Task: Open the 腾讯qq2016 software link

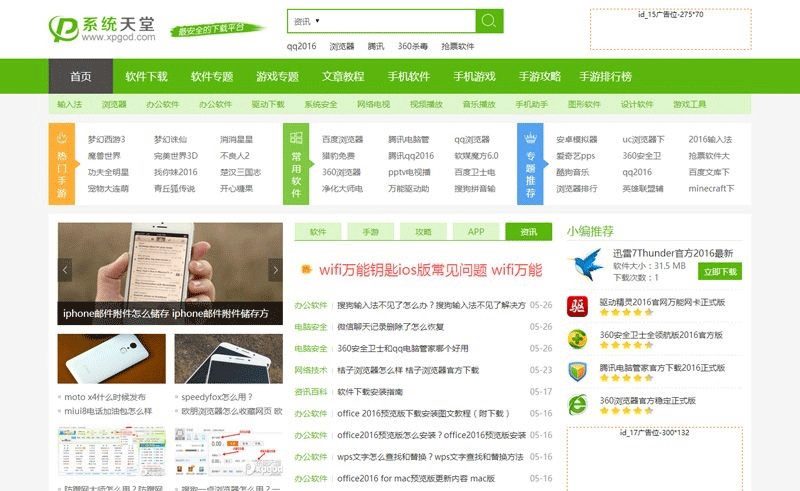Action: click(411, 156)
